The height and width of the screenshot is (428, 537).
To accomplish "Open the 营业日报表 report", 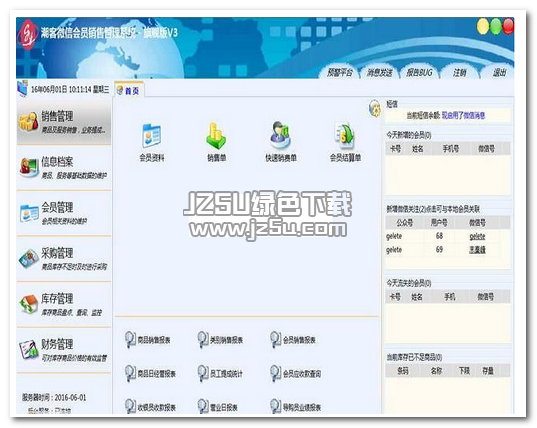I will pos(217,407).
